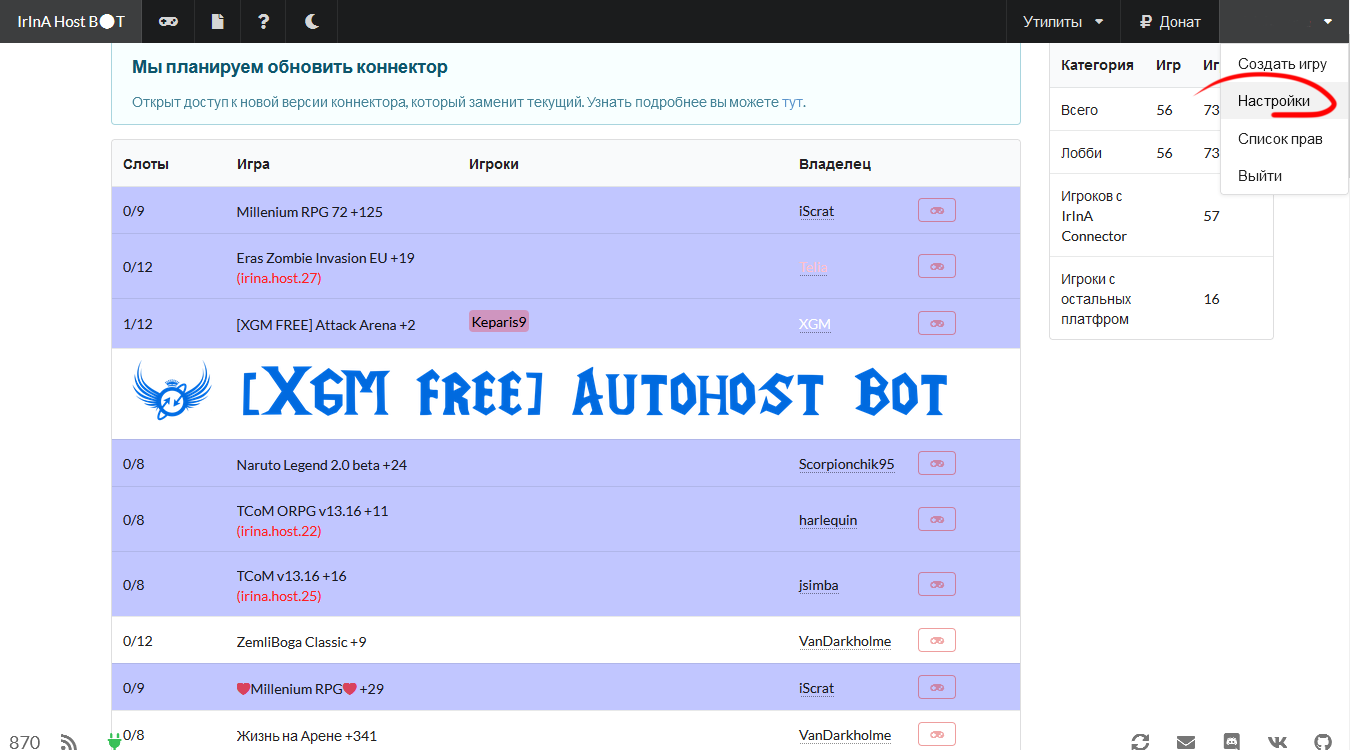The height and width of the screenshot is (750, 1350).
Task: Select game ZemliBoga Classic +9
Action: point(302,641)
